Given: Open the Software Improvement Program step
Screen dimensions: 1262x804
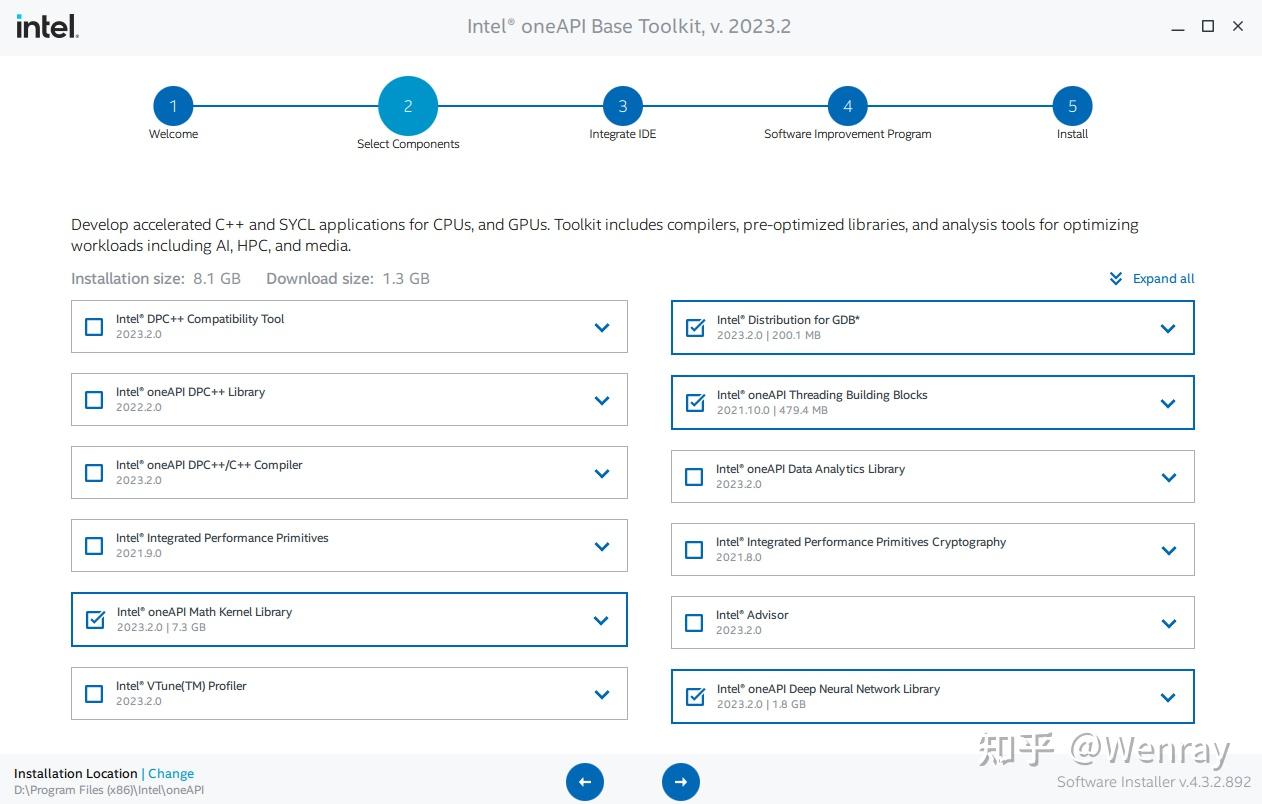Looking at the screenshot, I should pyautogui.click(x=847, y=106).
